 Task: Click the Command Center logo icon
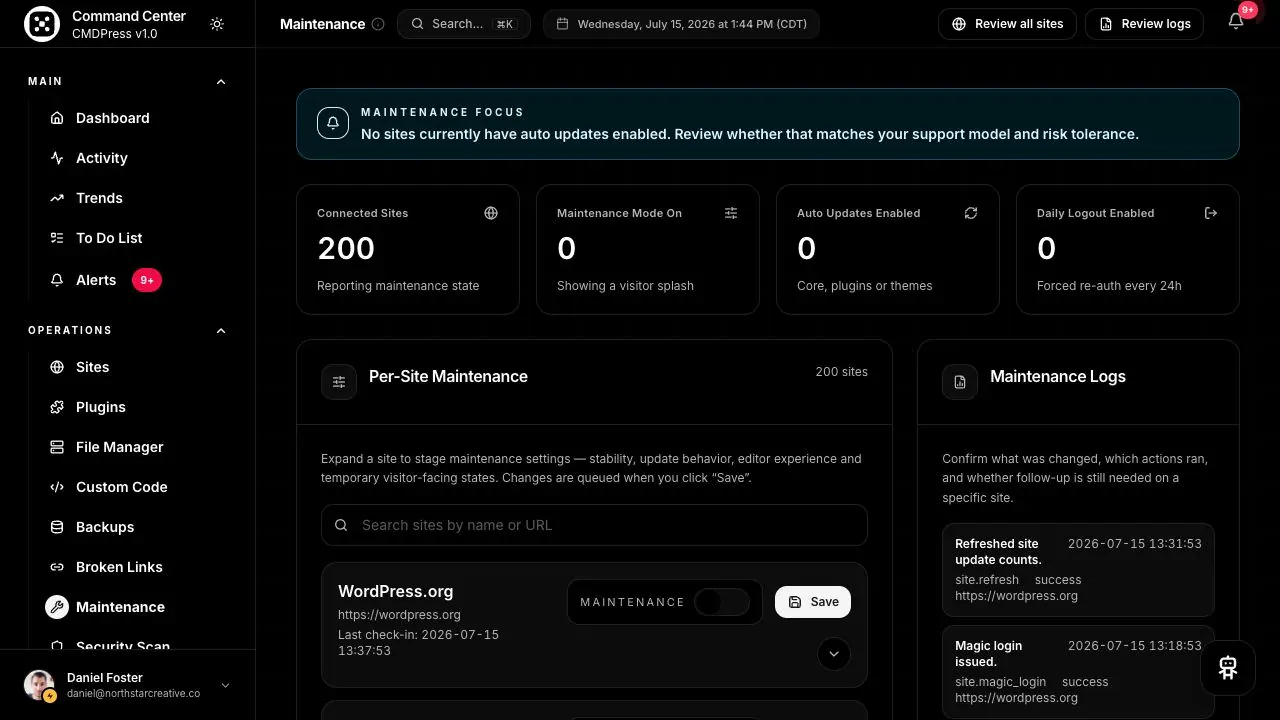point(42,24)
